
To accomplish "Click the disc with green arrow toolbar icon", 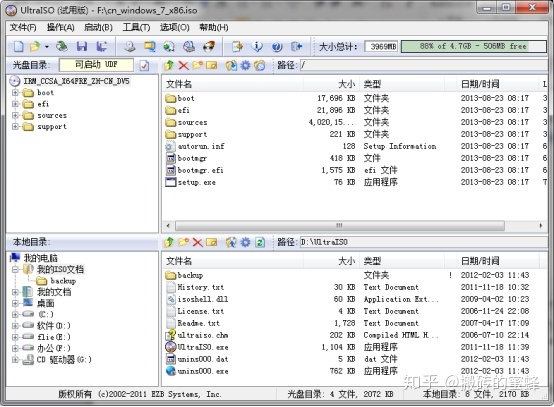I will [x=169, y=46].
